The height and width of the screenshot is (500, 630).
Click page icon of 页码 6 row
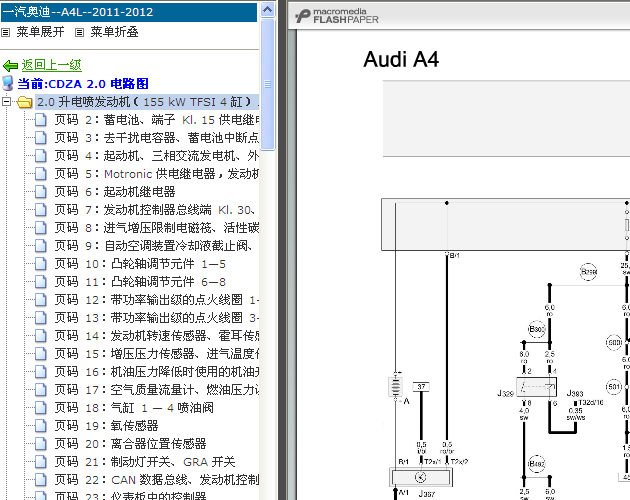[41, 192]
